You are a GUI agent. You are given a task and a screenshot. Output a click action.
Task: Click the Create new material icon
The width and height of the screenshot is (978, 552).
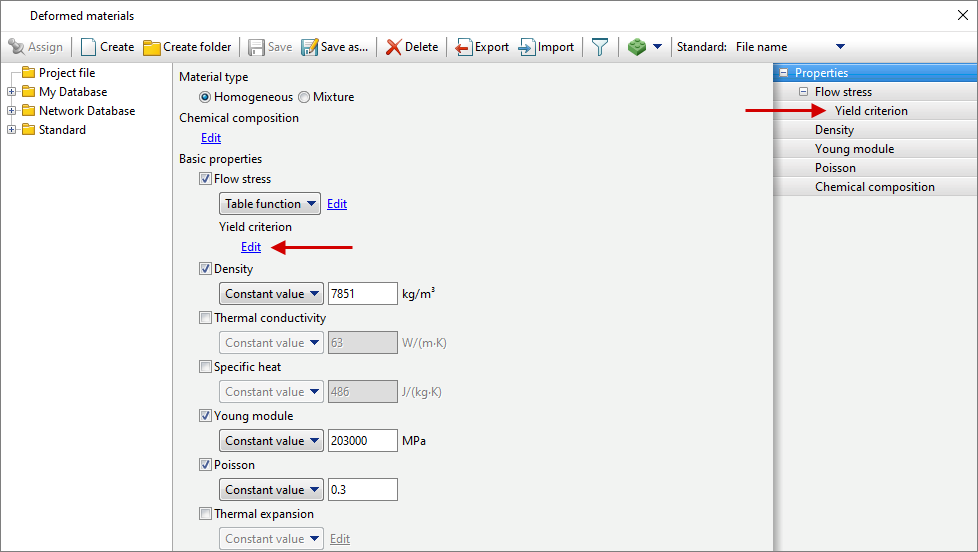88,47
